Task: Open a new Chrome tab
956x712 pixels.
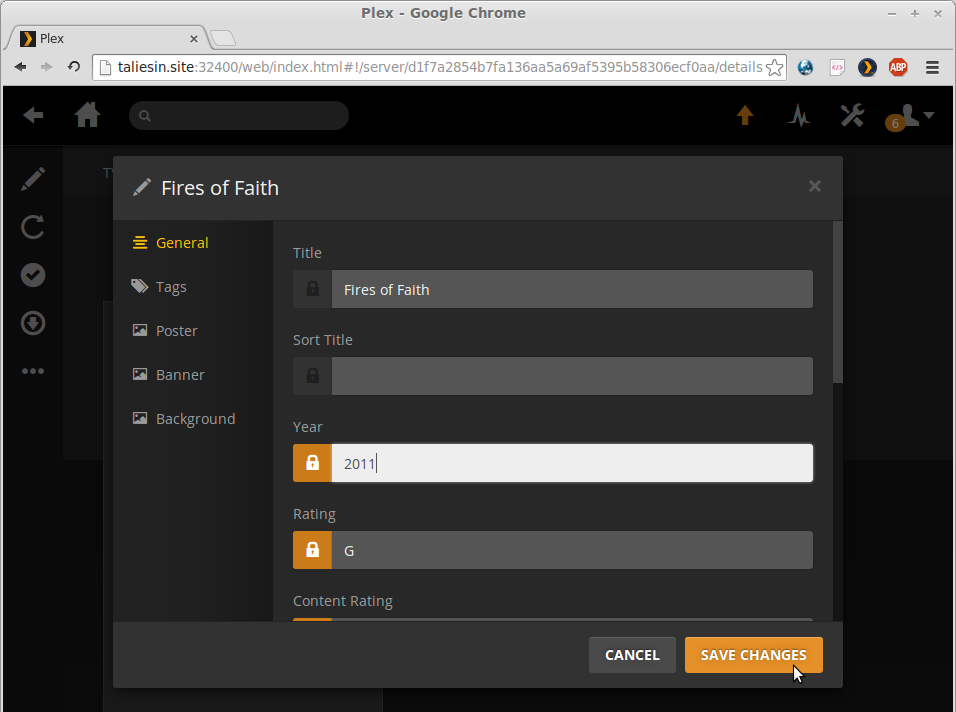Action: 223,38
